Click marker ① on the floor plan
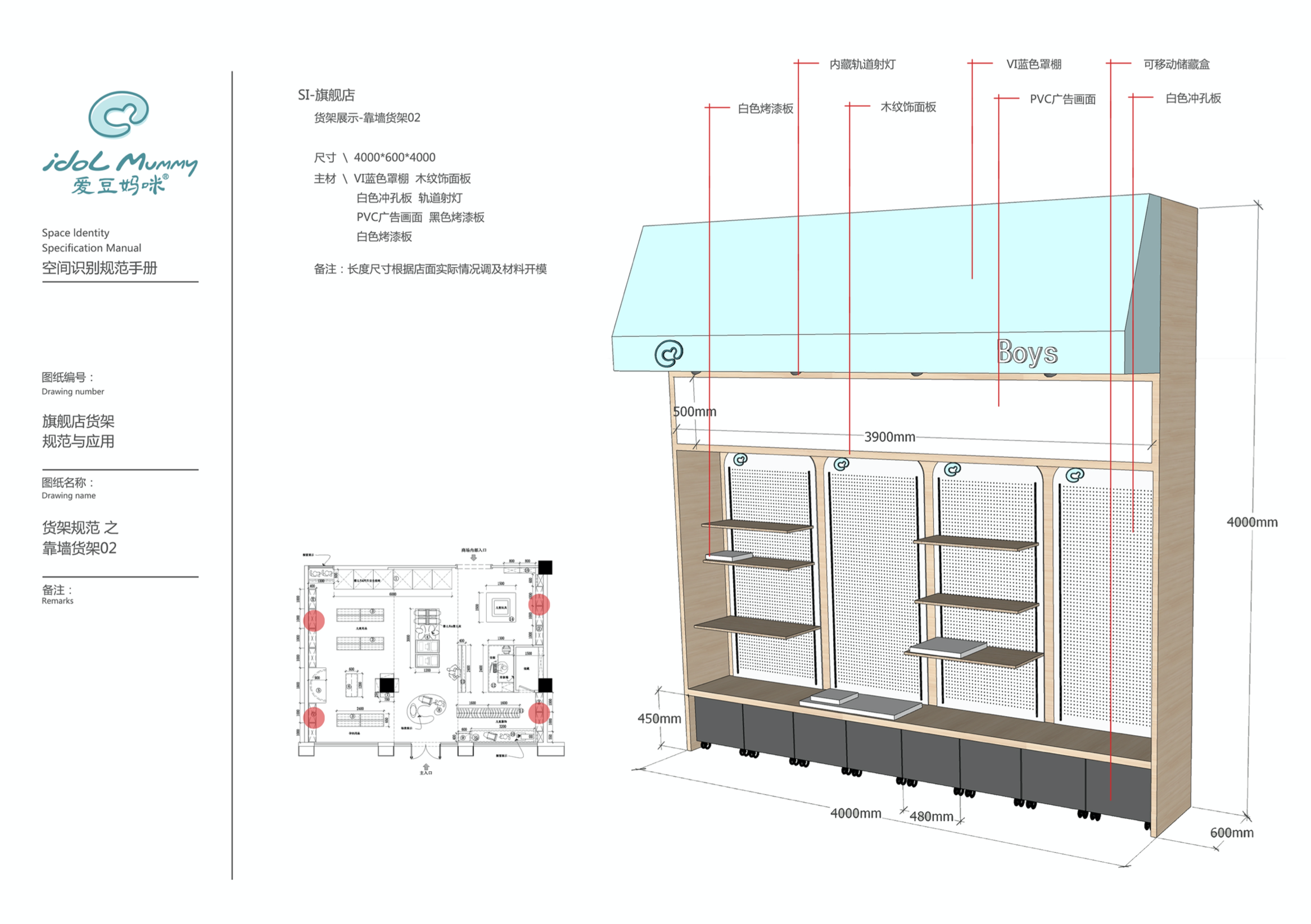 click(x=397, y=579)
